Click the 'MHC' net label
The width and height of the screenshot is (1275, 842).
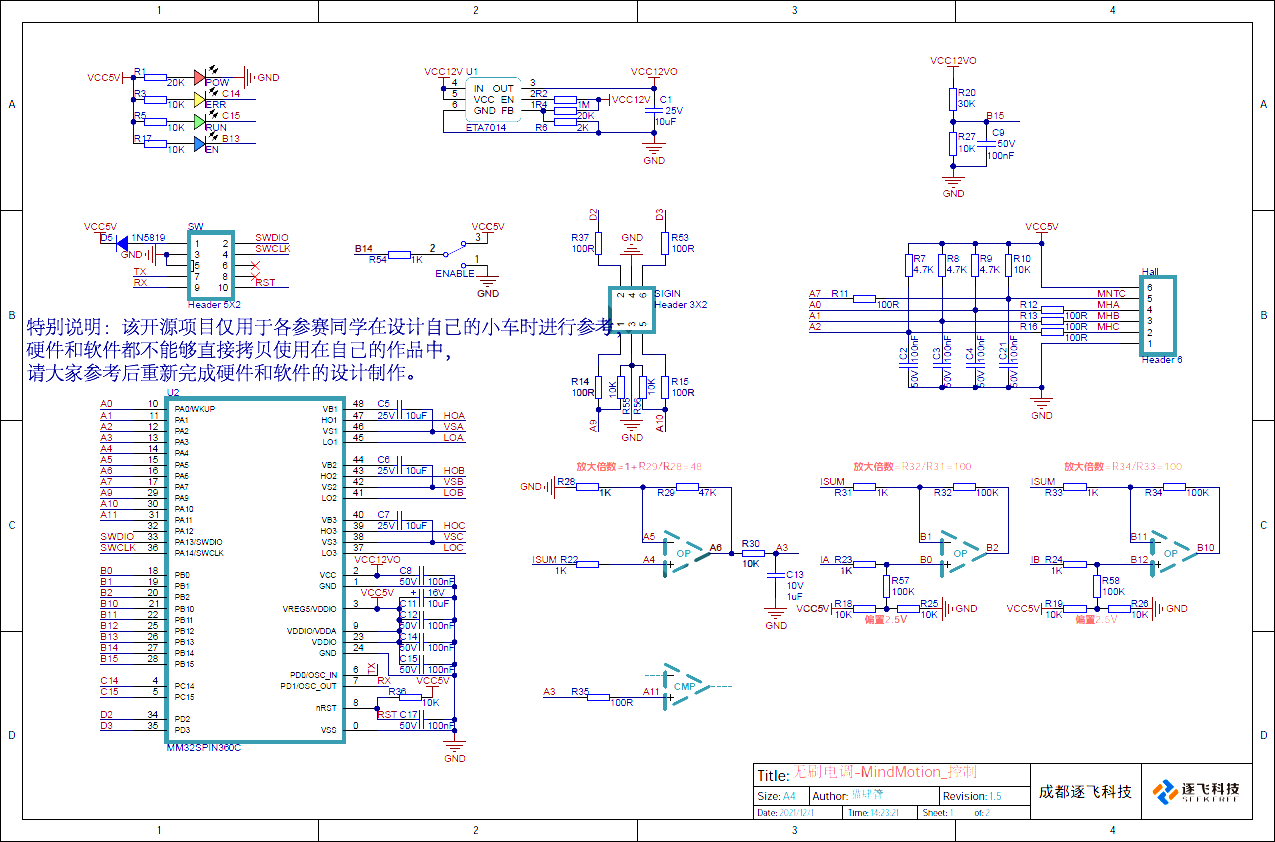1108,327
